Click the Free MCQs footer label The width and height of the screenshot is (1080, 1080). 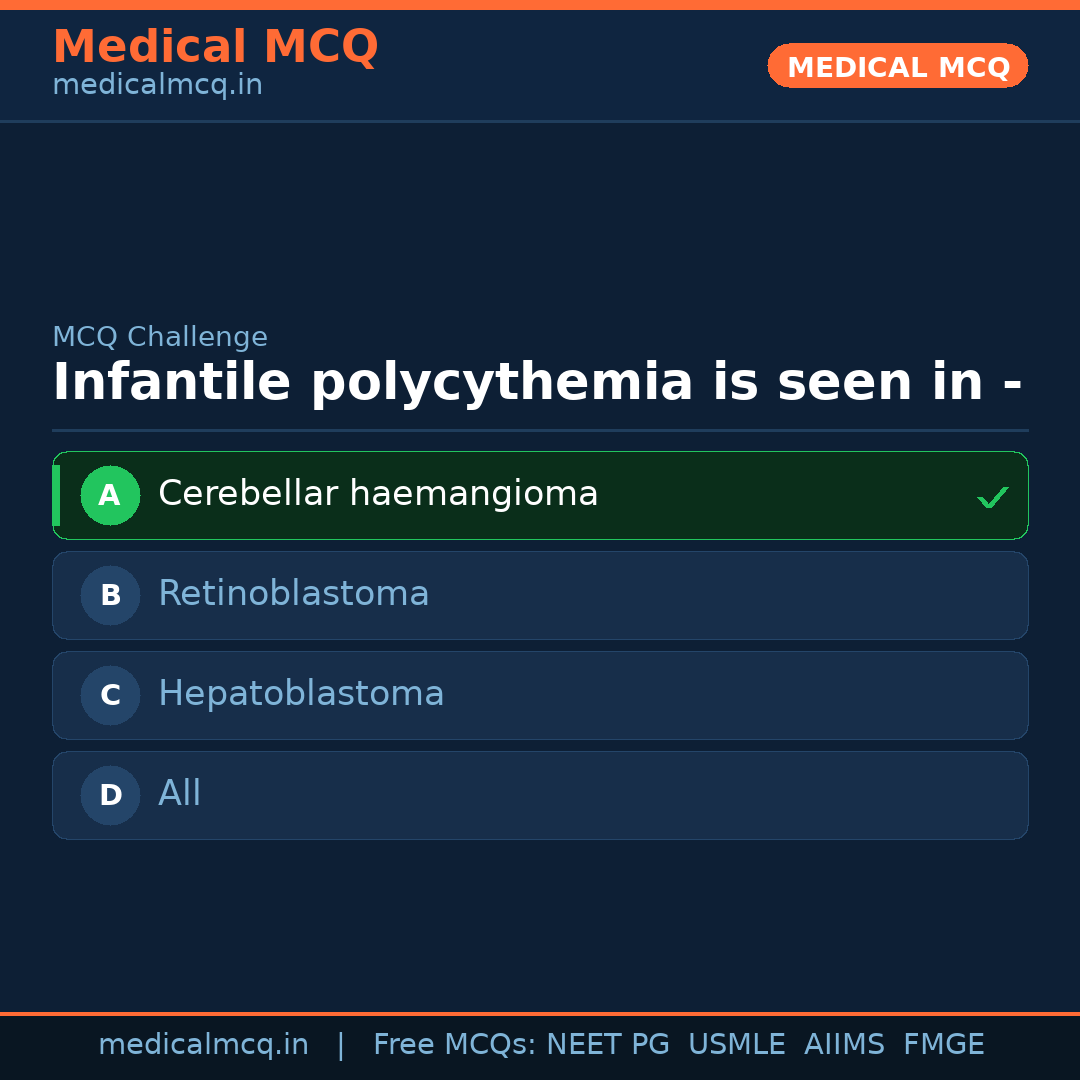(x=455, y=1045)
